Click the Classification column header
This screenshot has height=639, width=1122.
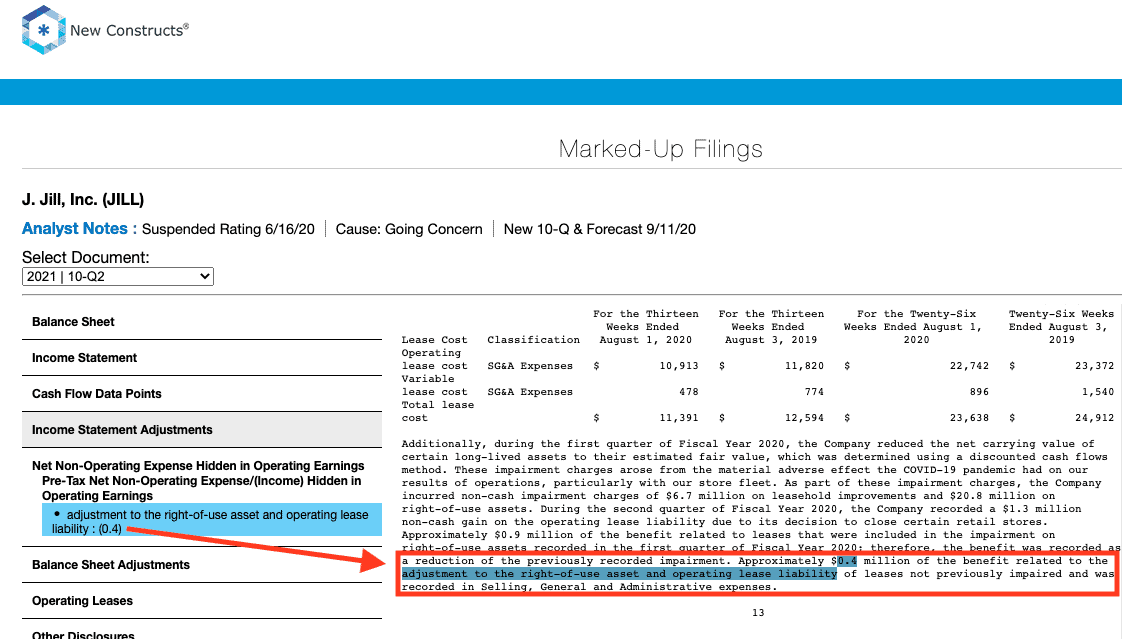534,340
